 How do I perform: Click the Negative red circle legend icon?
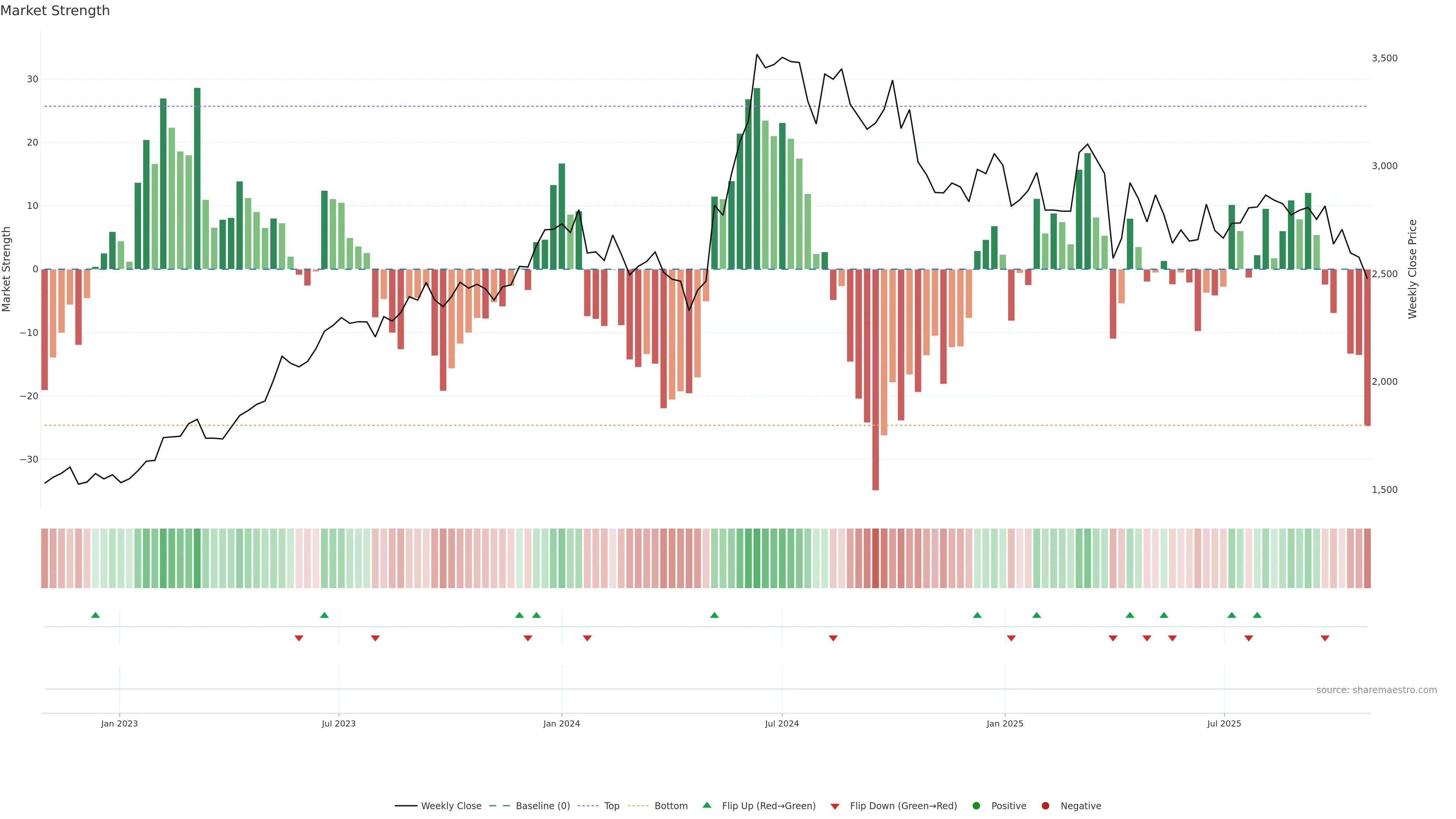(1045, 806)
